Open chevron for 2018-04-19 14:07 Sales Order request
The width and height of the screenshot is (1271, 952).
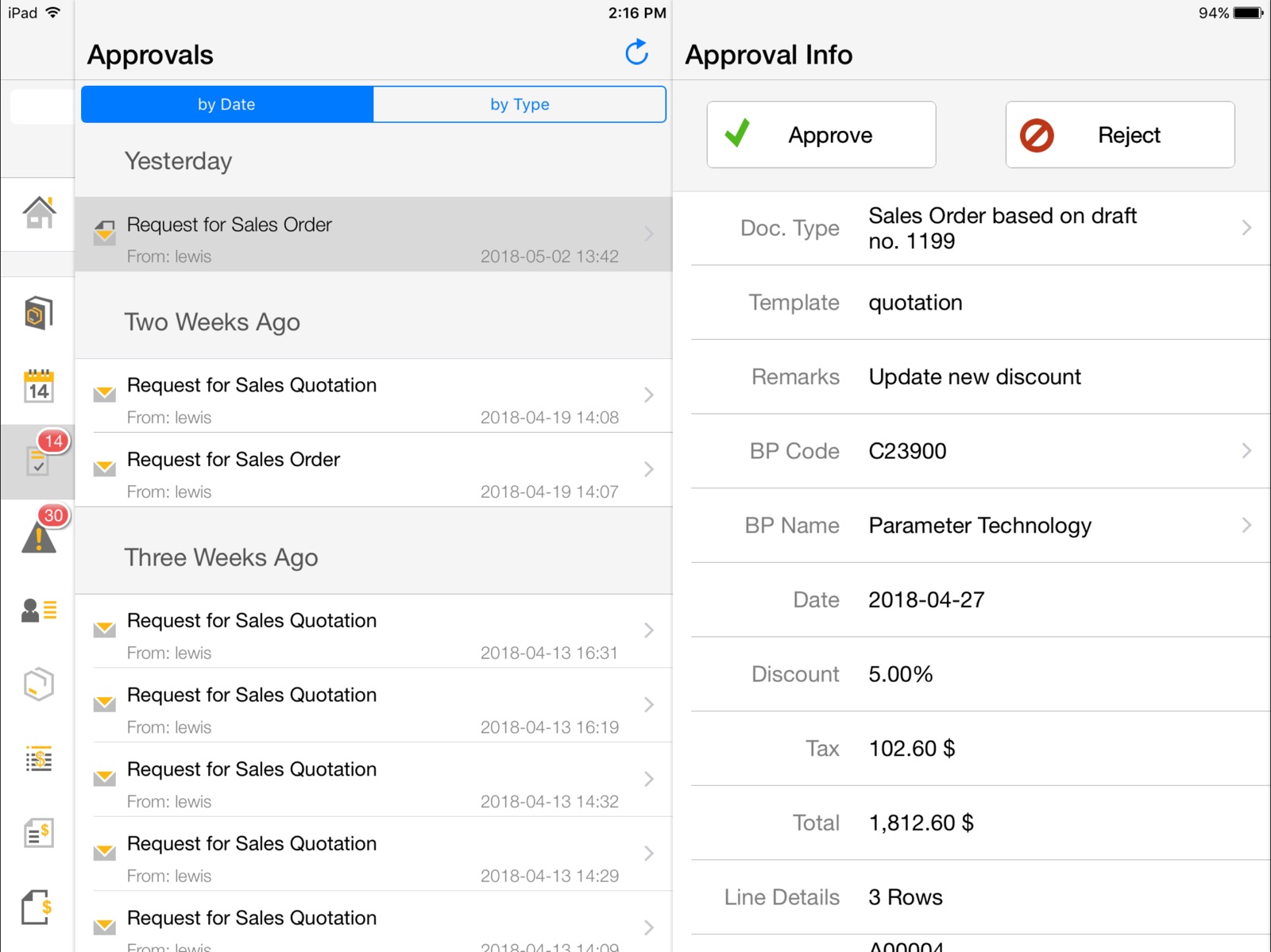pyautogui.click(x=649, y=469)
